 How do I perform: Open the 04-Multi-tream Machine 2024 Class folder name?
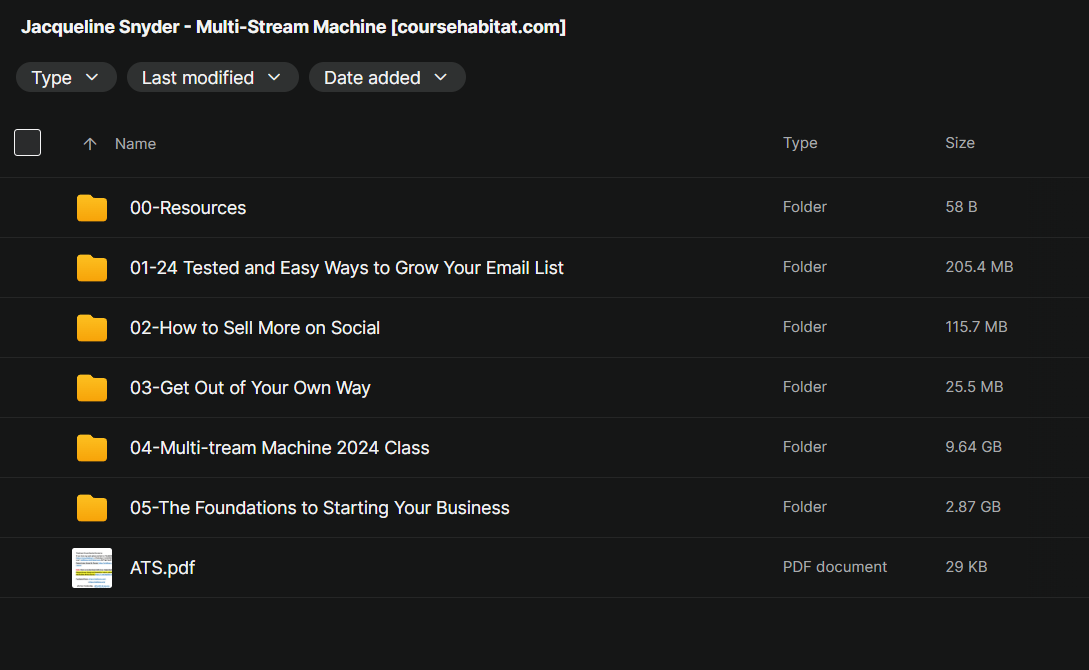279,448
